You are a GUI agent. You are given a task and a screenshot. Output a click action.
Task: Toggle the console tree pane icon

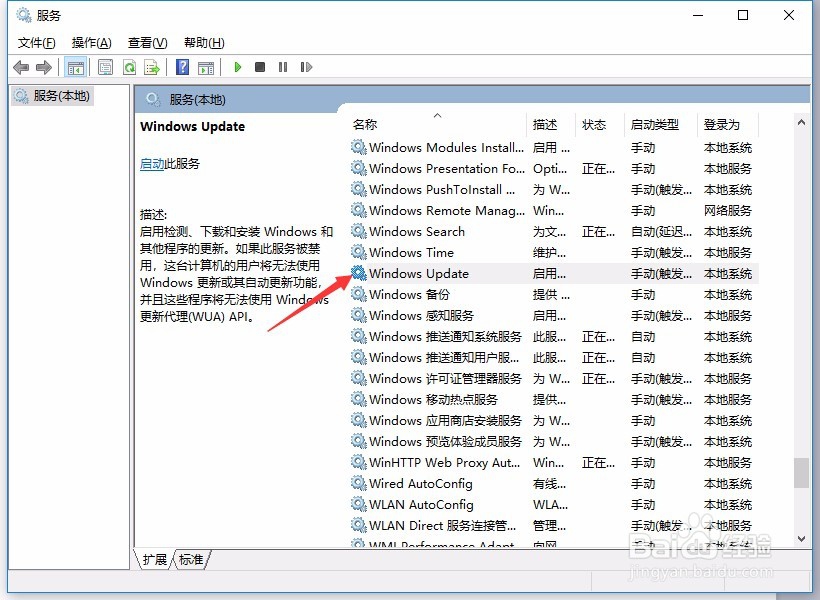click(x=75, y=67)
